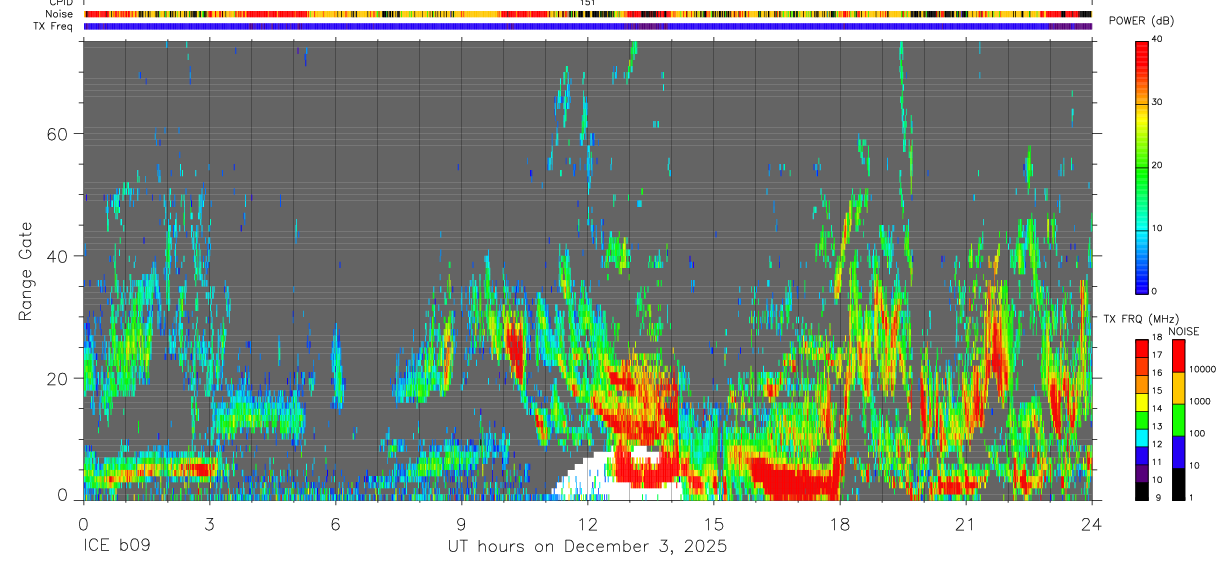The width and height of the screenshot is (1228, 567).
Task: Click the '100' label on the NOISE scale
Action: (x=1196, y=433)
